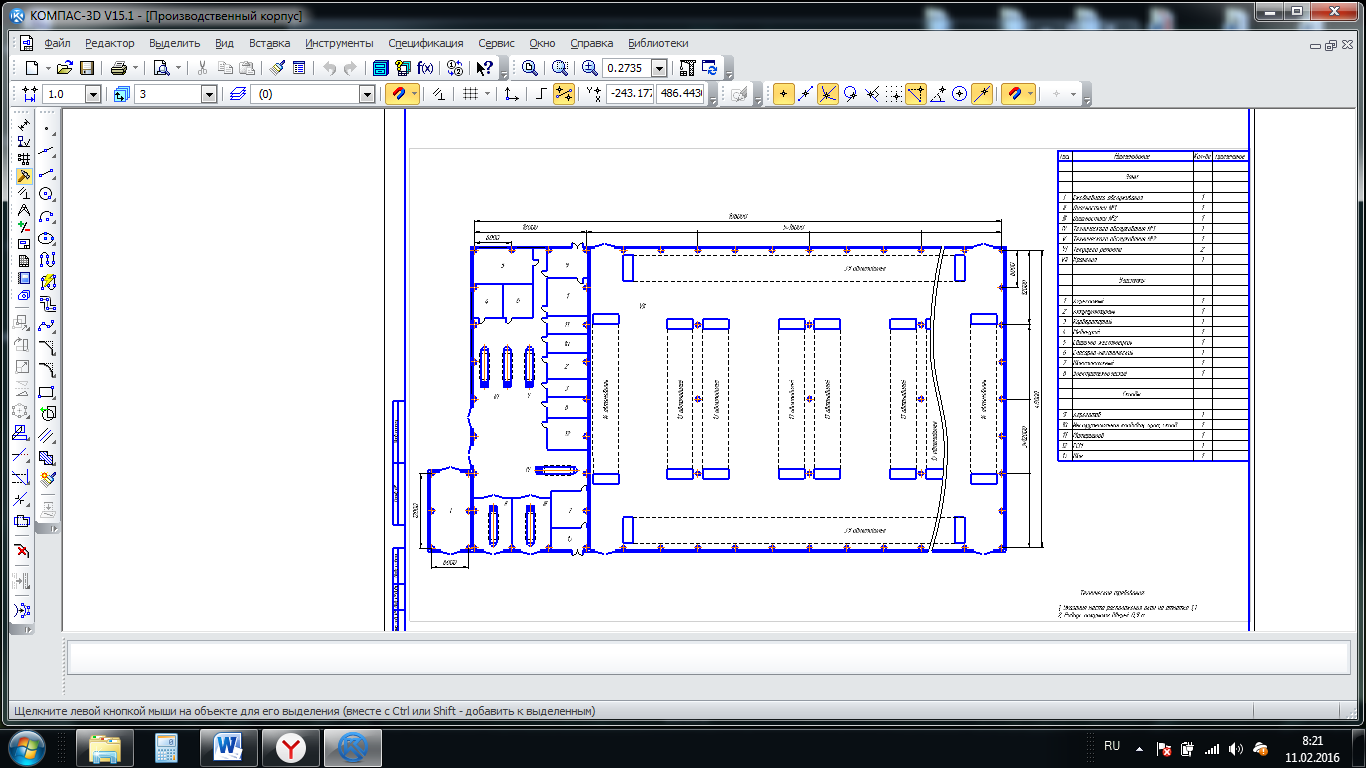
Task: Expand the grid dropdown arrow
Action: click(x=488, y=94)
